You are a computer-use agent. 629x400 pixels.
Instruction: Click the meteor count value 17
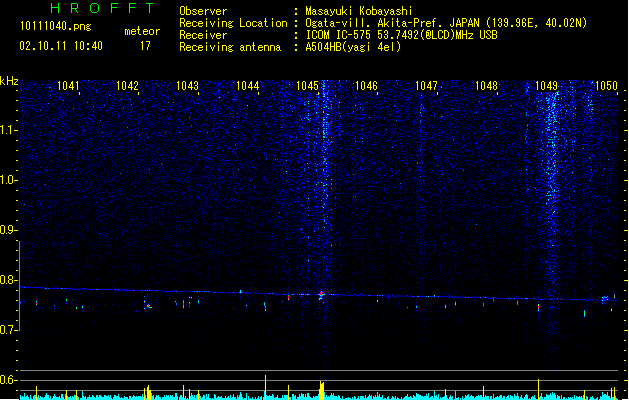145,46
